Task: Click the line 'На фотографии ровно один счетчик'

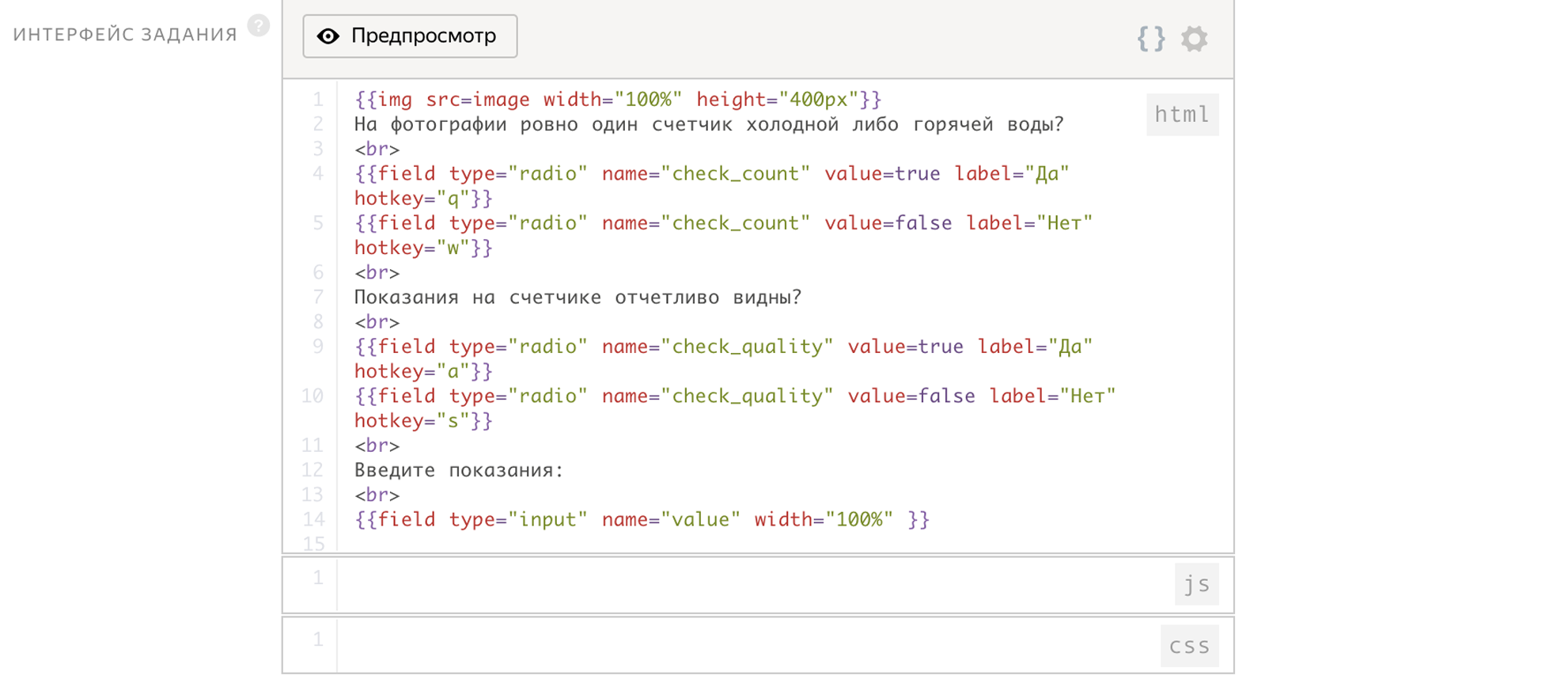Action: click(708, 124)
